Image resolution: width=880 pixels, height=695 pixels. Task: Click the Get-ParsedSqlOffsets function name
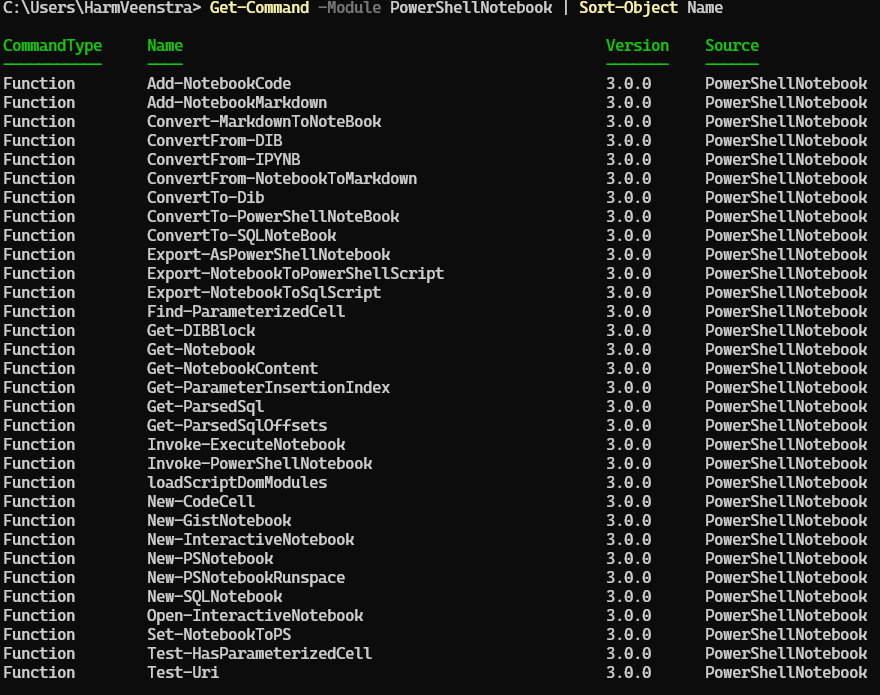click(237, 426)
